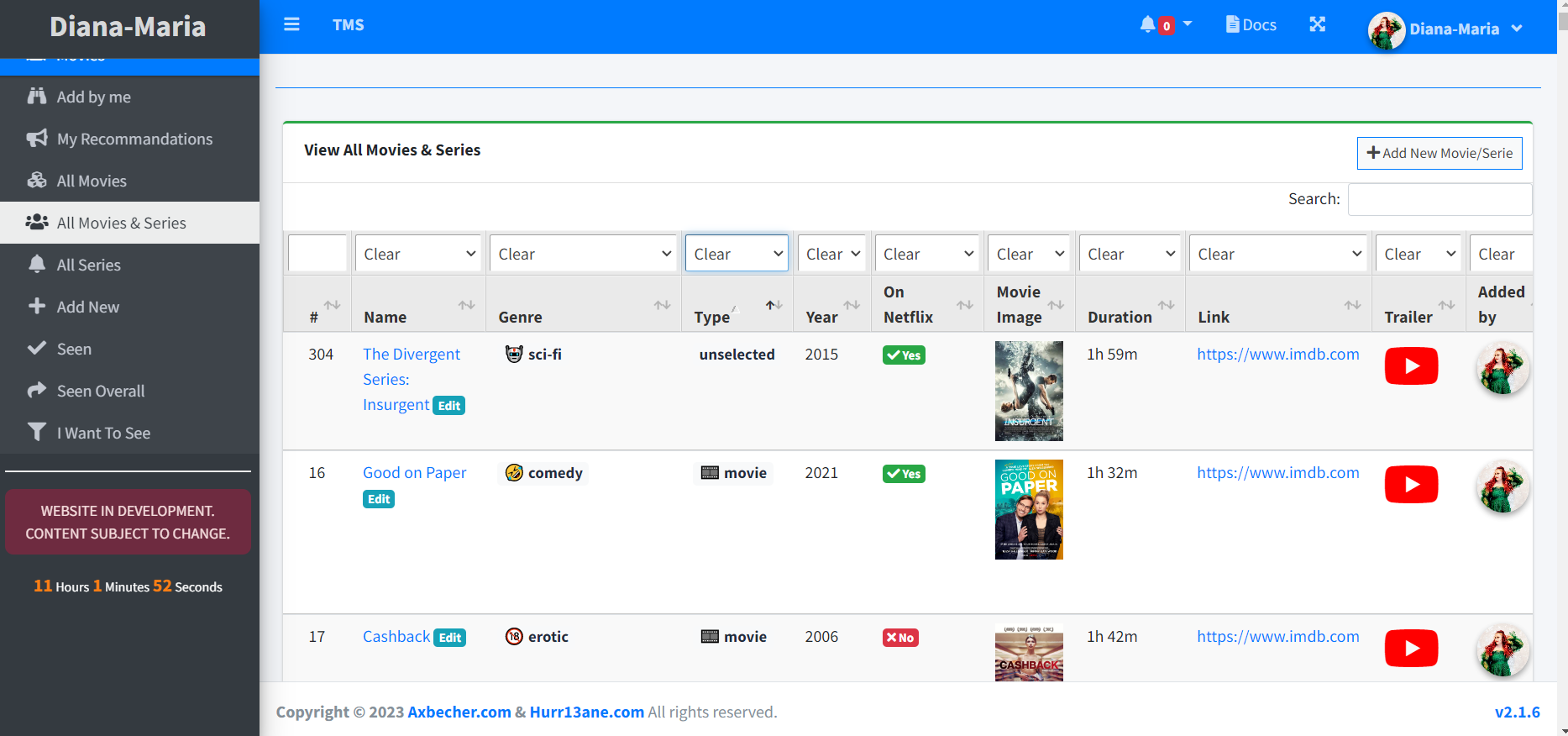Play the trailer for Good on Paper

pyautogui.click(x=1410, y=485)
